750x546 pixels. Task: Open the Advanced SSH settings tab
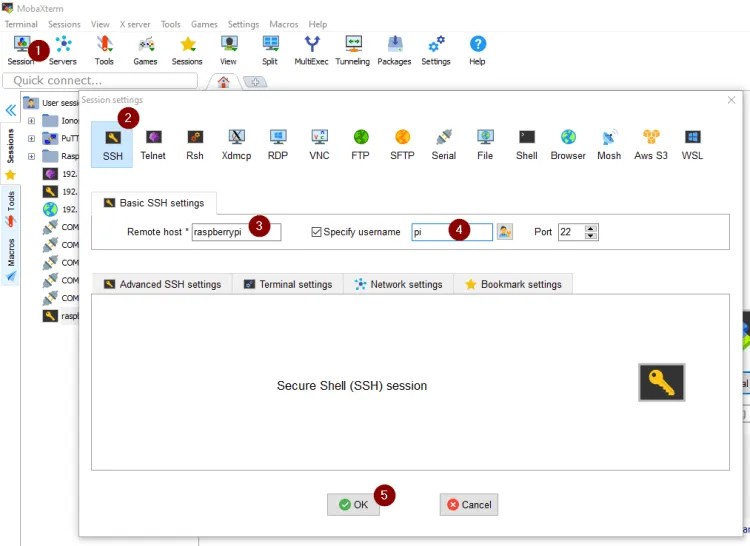point(162,284)
